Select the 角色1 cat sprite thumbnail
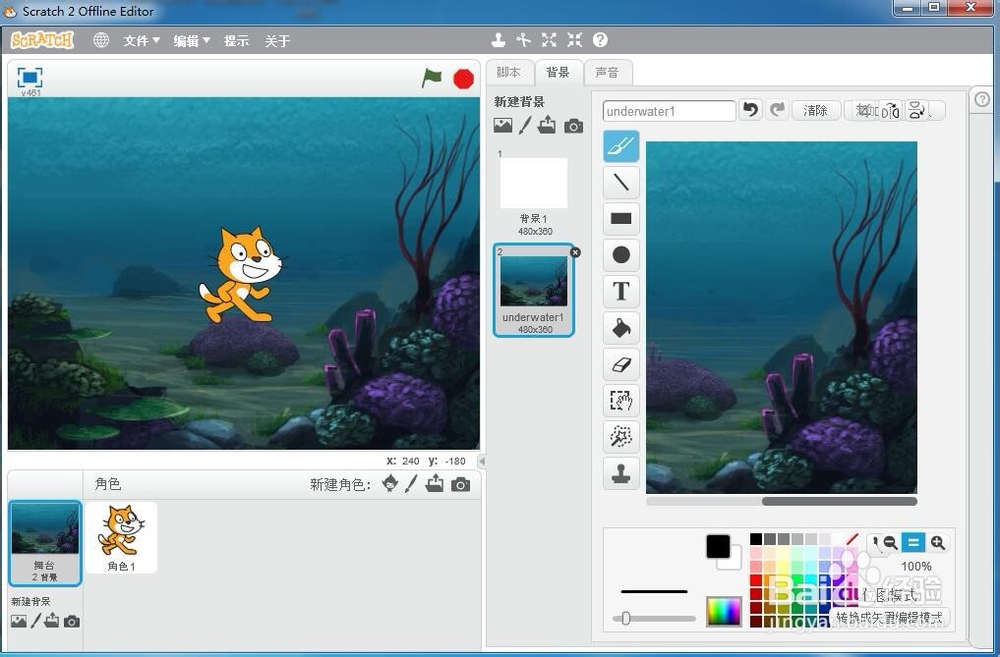This screenshot has width=1000, height=657. [x=121, y=538]
